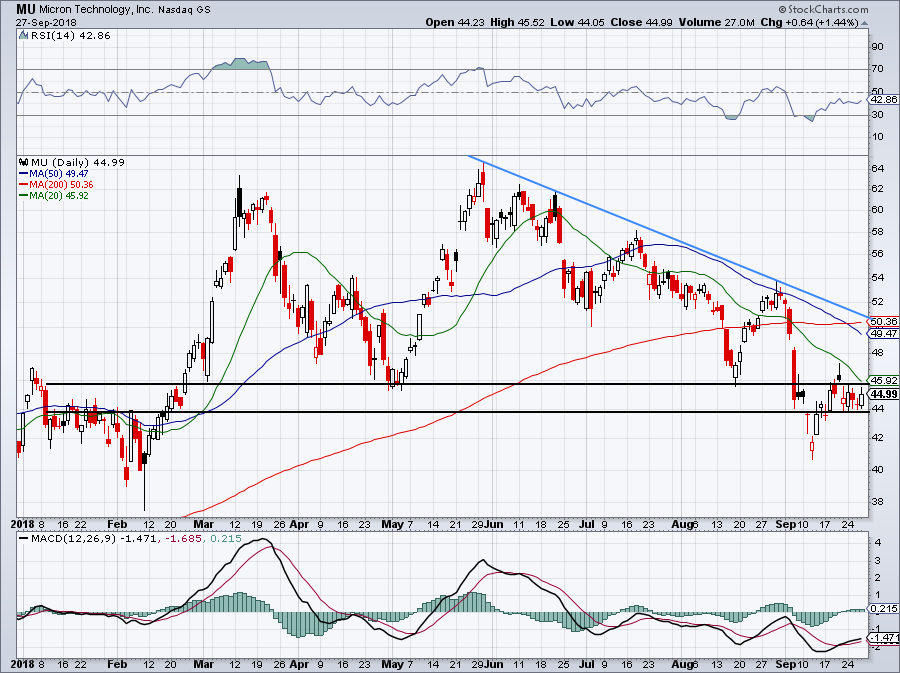This screenshot has height=673, width=900.
Task: Click the bold 44.99 last-price tag on price axis
Action: (x=885, y=394)
